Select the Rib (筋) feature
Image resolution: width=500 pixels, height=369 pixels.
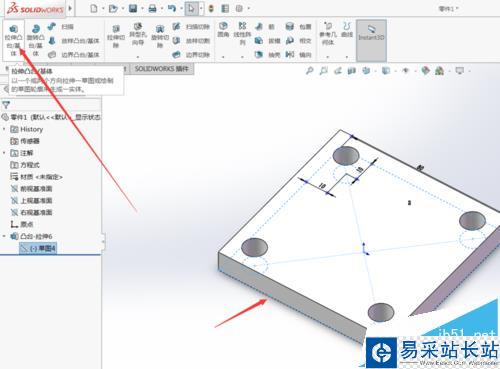pyautogui.click(x=265, y=27)
